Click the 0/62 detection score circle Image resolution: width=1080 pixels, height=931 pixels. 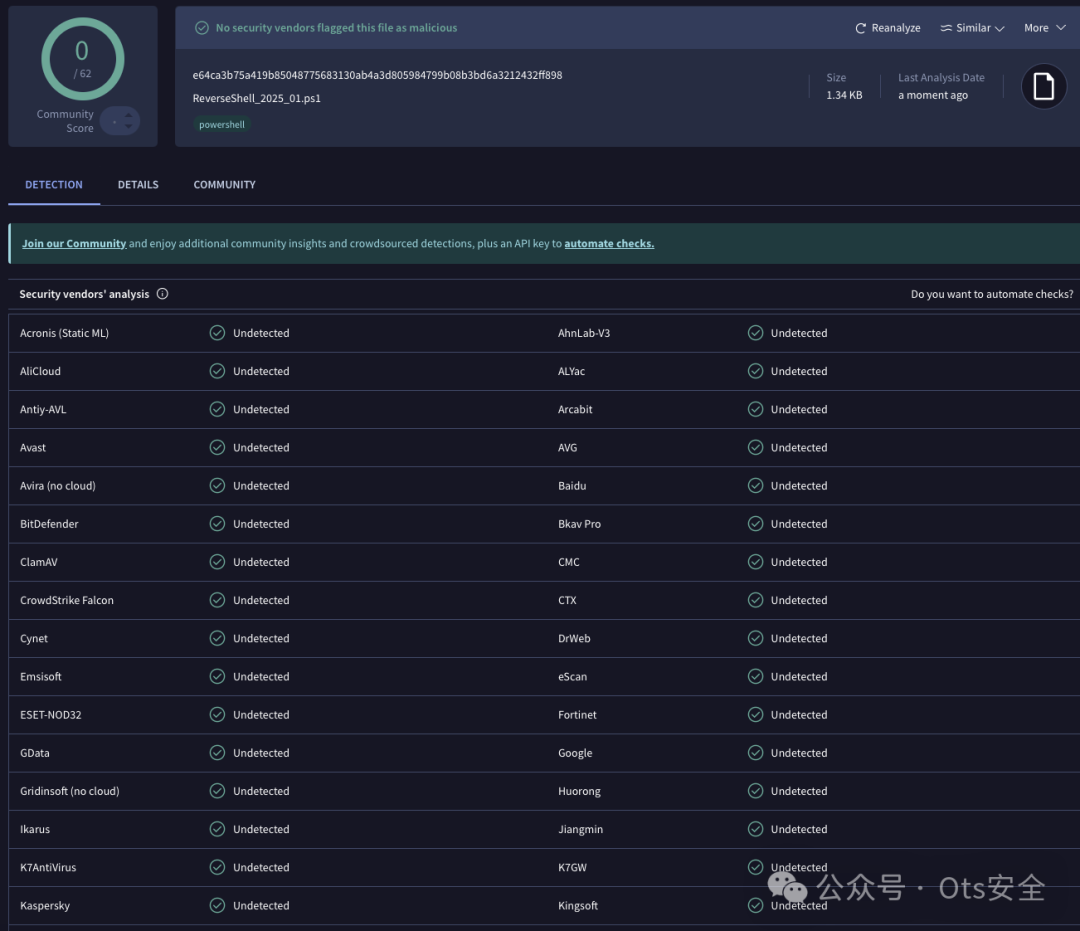[x=83, y=59]
